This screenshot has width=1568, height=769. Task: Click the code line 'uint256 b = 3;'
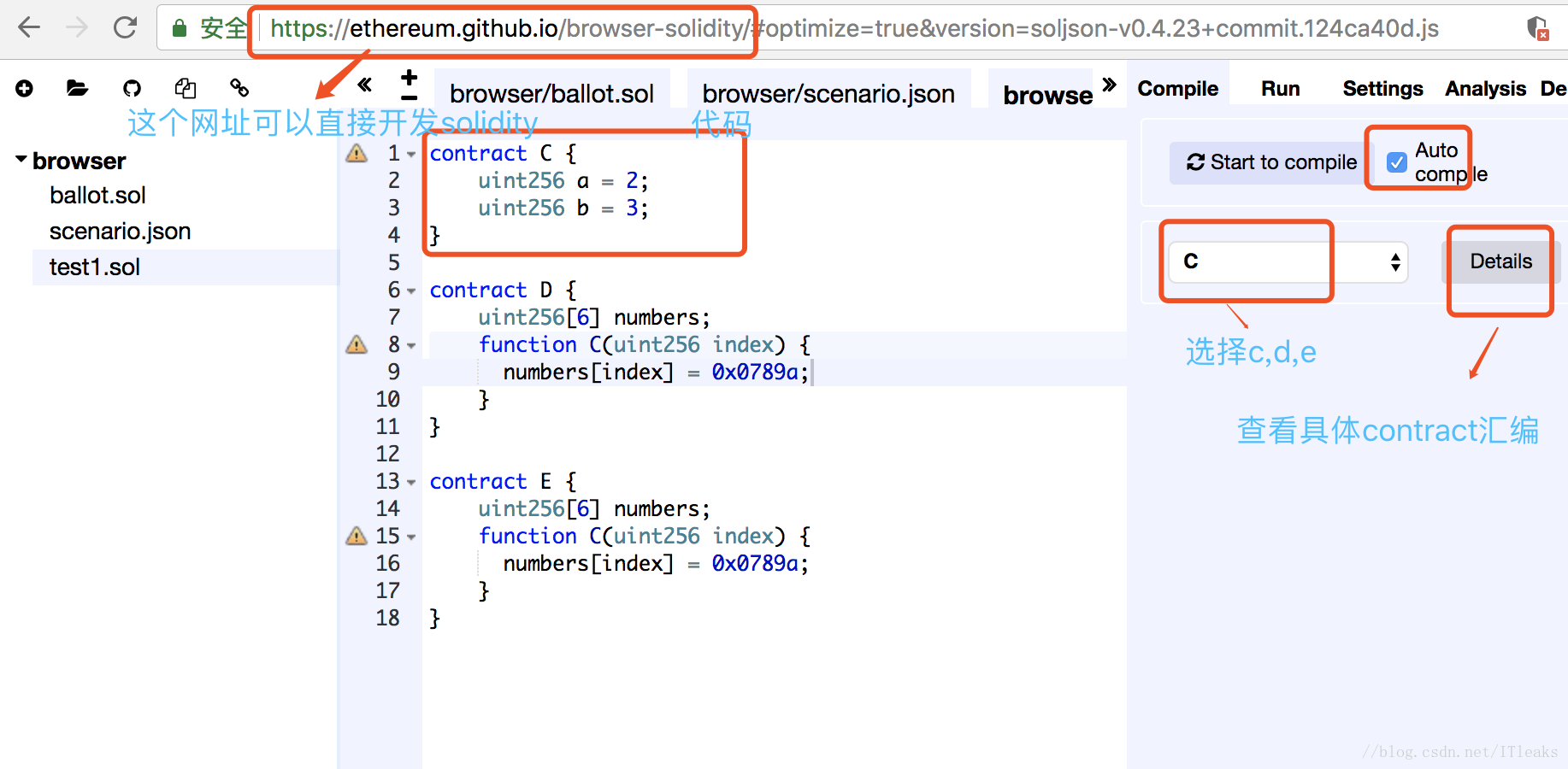pos(563,208)
